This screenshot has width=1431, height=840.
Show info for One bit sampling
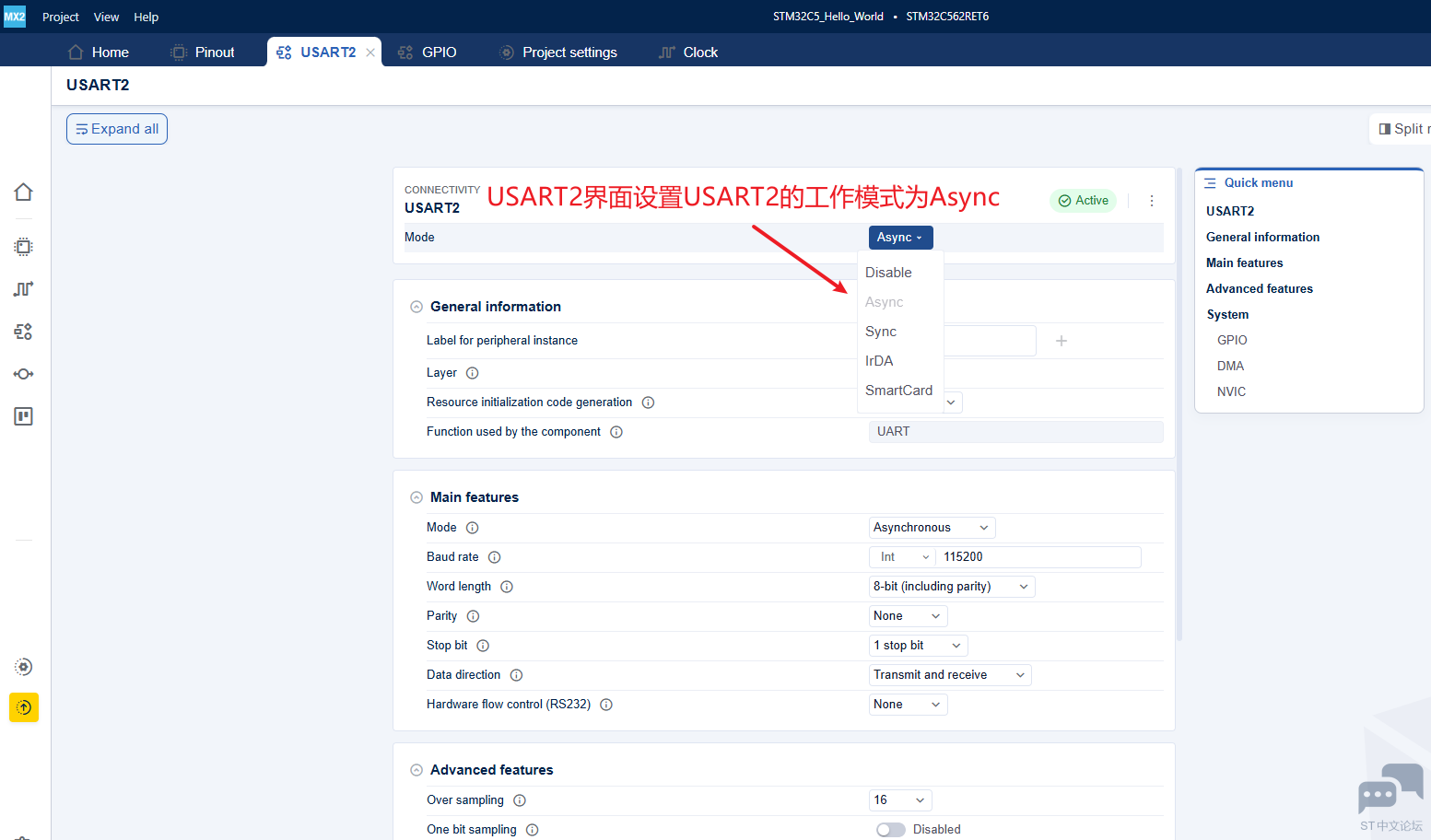coord(533,830)
